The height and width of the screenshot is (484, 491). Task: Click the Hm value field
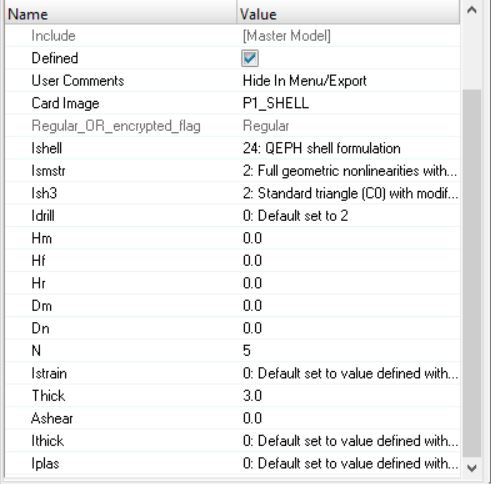[x=349, y=238]
